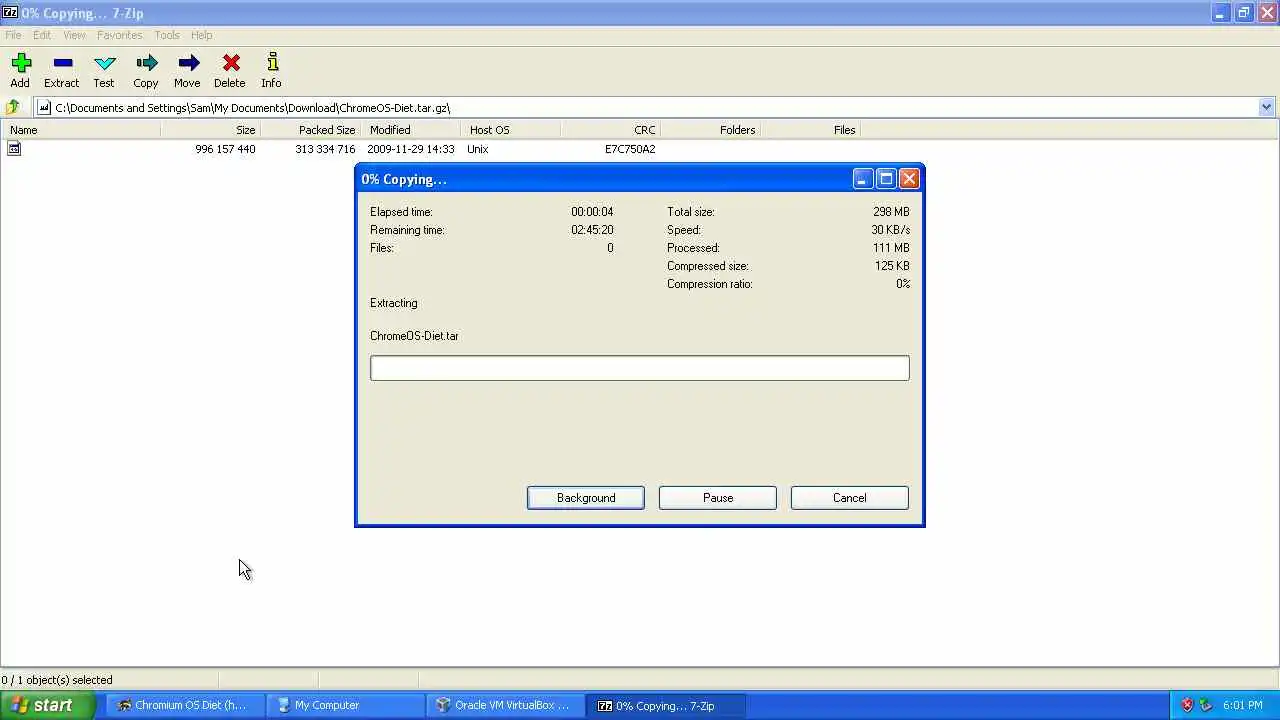Image resolution: width=1280 pixels, height=720 pixels.
Task: Sort by the Files column header
Action: click(x=810, y=130)
